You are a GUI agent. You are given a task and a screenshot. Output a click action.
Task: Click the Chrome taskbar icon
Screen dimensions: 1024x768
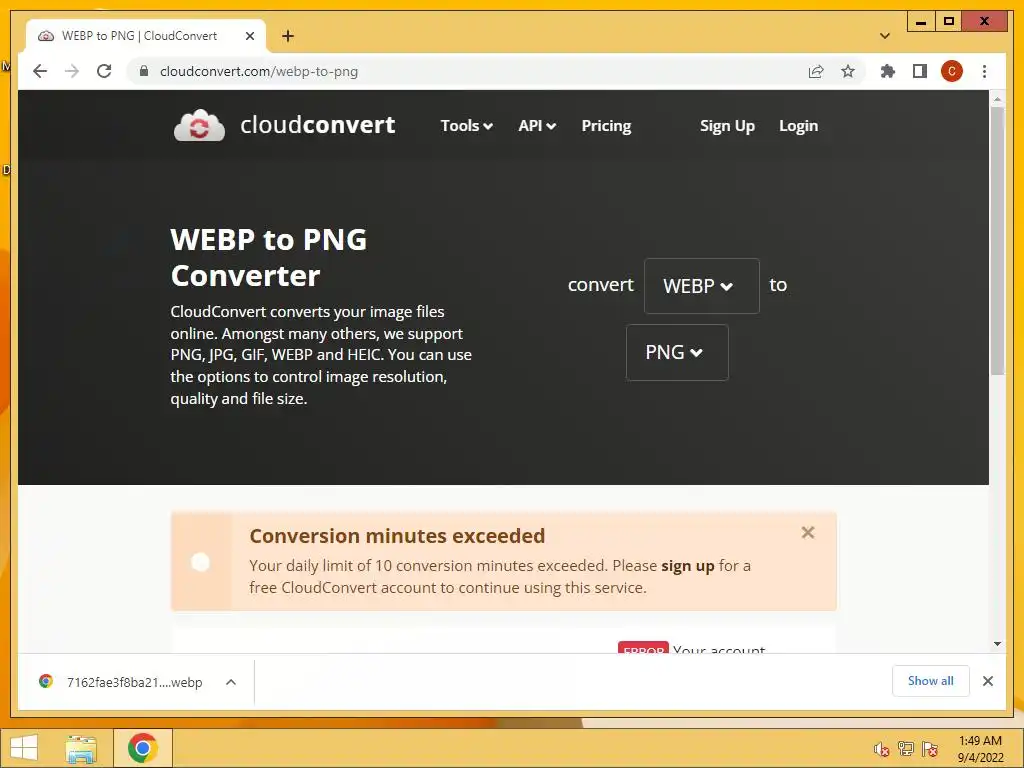click(142, 748)
